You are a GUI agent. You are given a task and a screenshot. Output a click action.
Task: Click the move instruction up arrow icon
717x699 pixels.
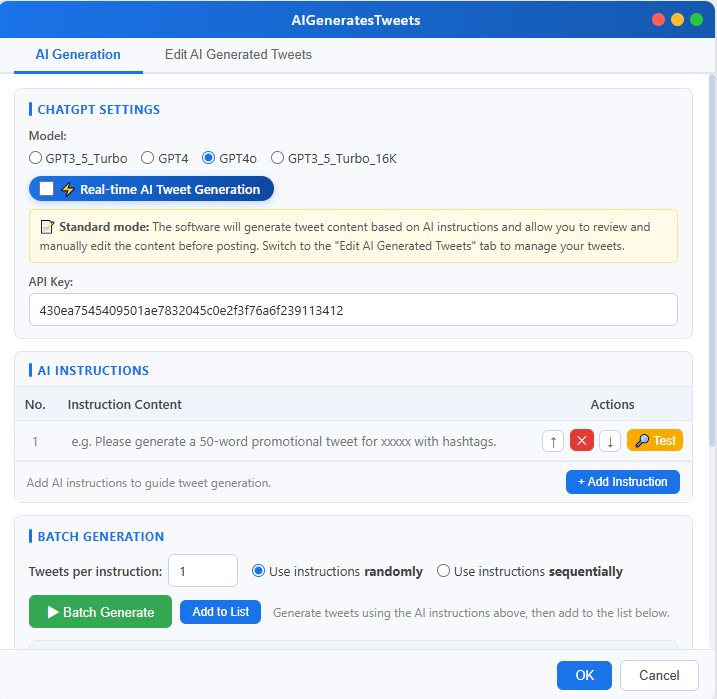tap(552, 441)
